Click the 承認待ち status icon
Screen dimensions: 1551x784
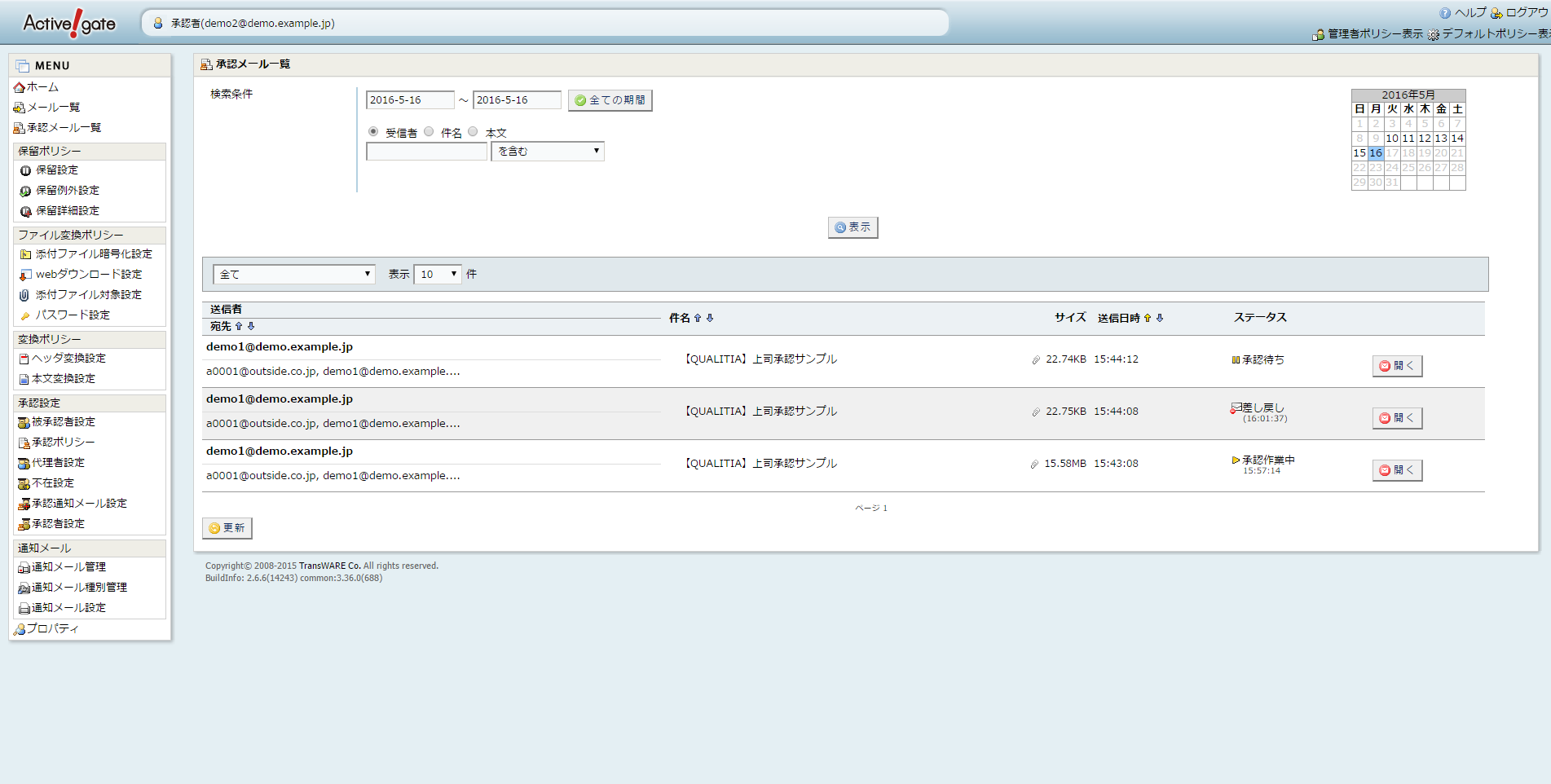coord(1236,360)
